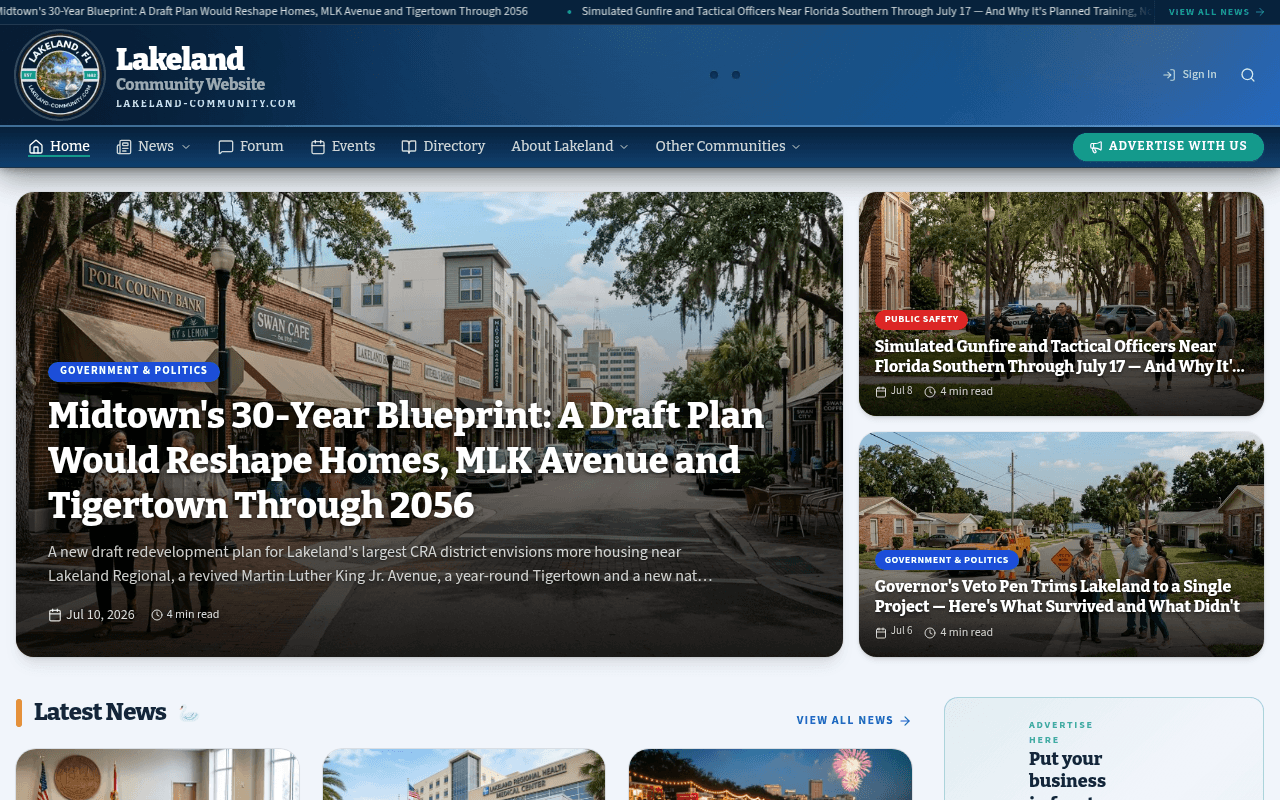Click the Midtown ticker headline at top
Screen dimensions: 1280x800
[x=264, y=12]
